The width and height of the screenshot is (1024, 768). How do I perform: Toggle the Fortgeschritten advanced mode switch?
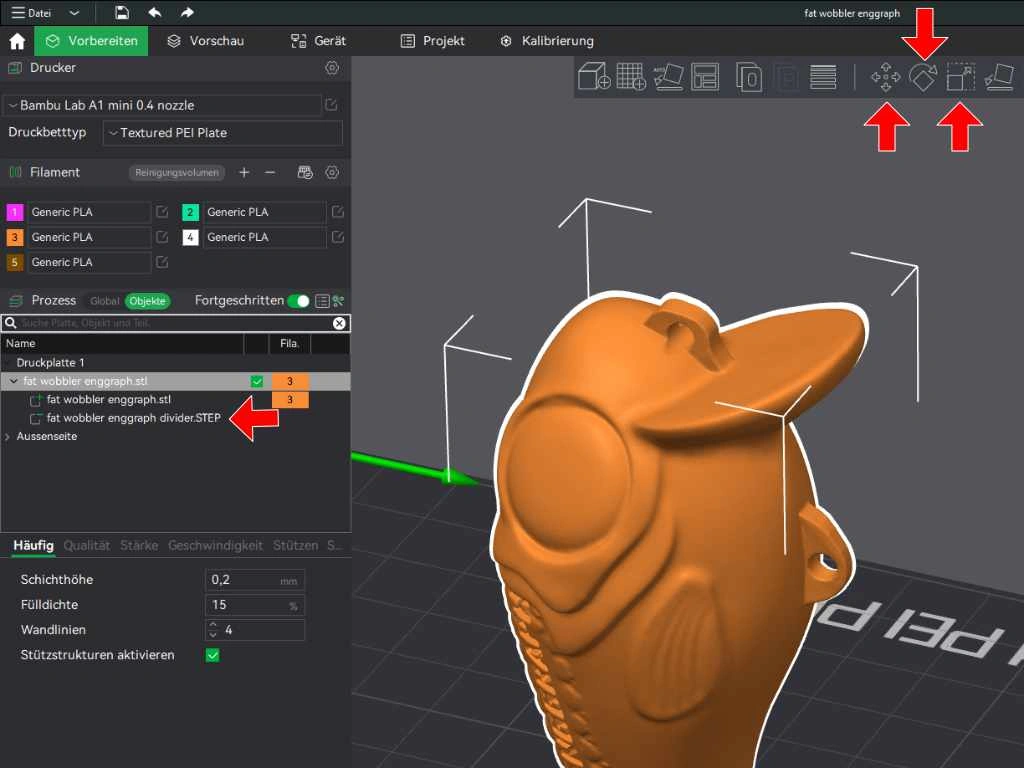[x=298, y=301]
